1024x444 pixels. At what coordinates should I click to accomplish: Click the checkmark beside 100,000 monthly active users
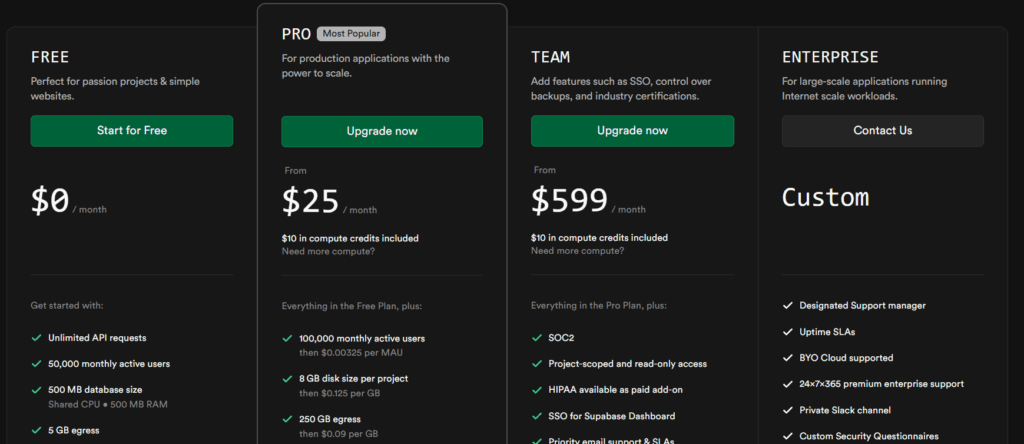pyautogui.click(x=287, y=339)
